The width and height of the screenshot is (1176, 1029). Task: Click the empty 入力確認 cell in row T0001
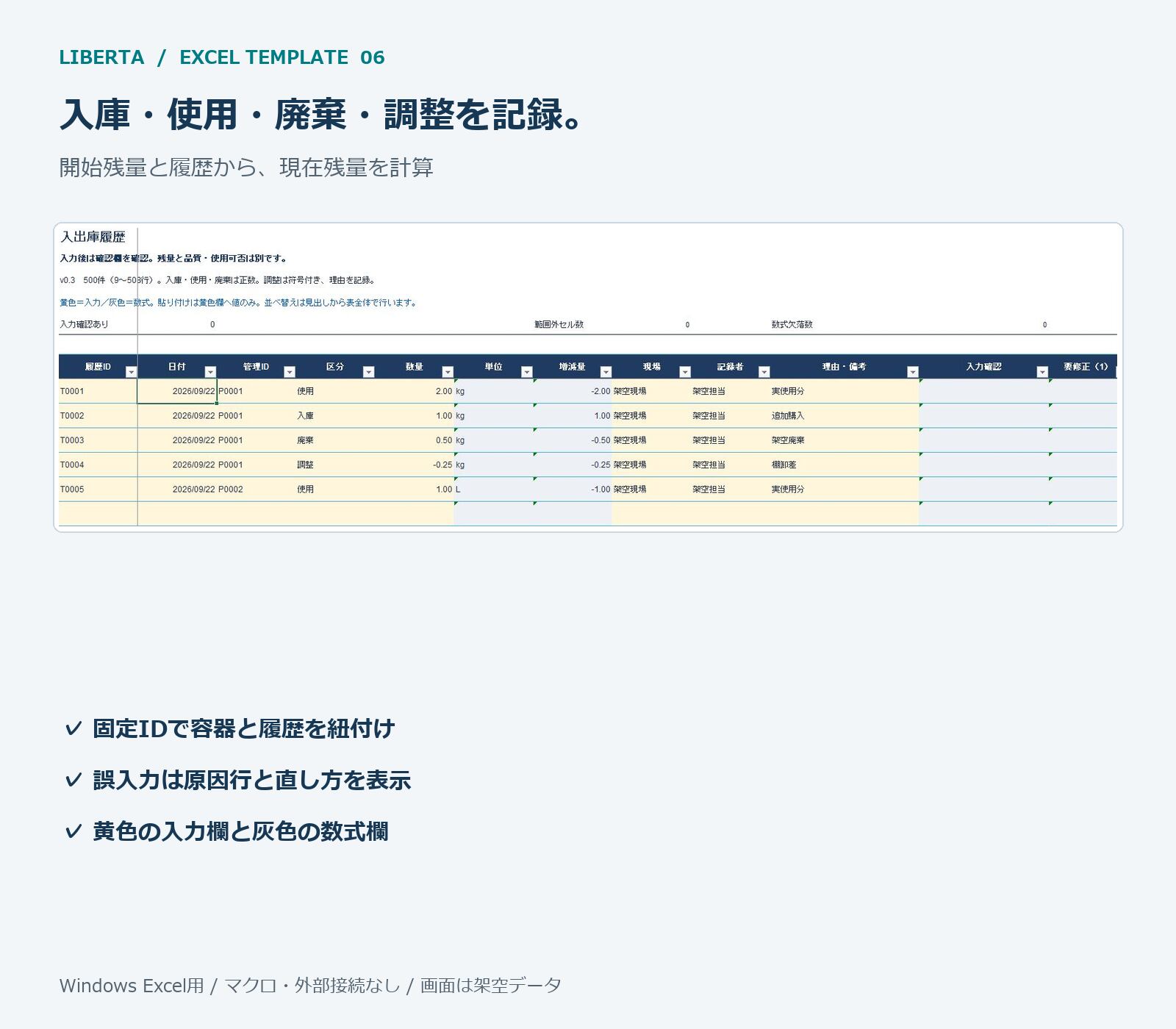tap(984, 391)
